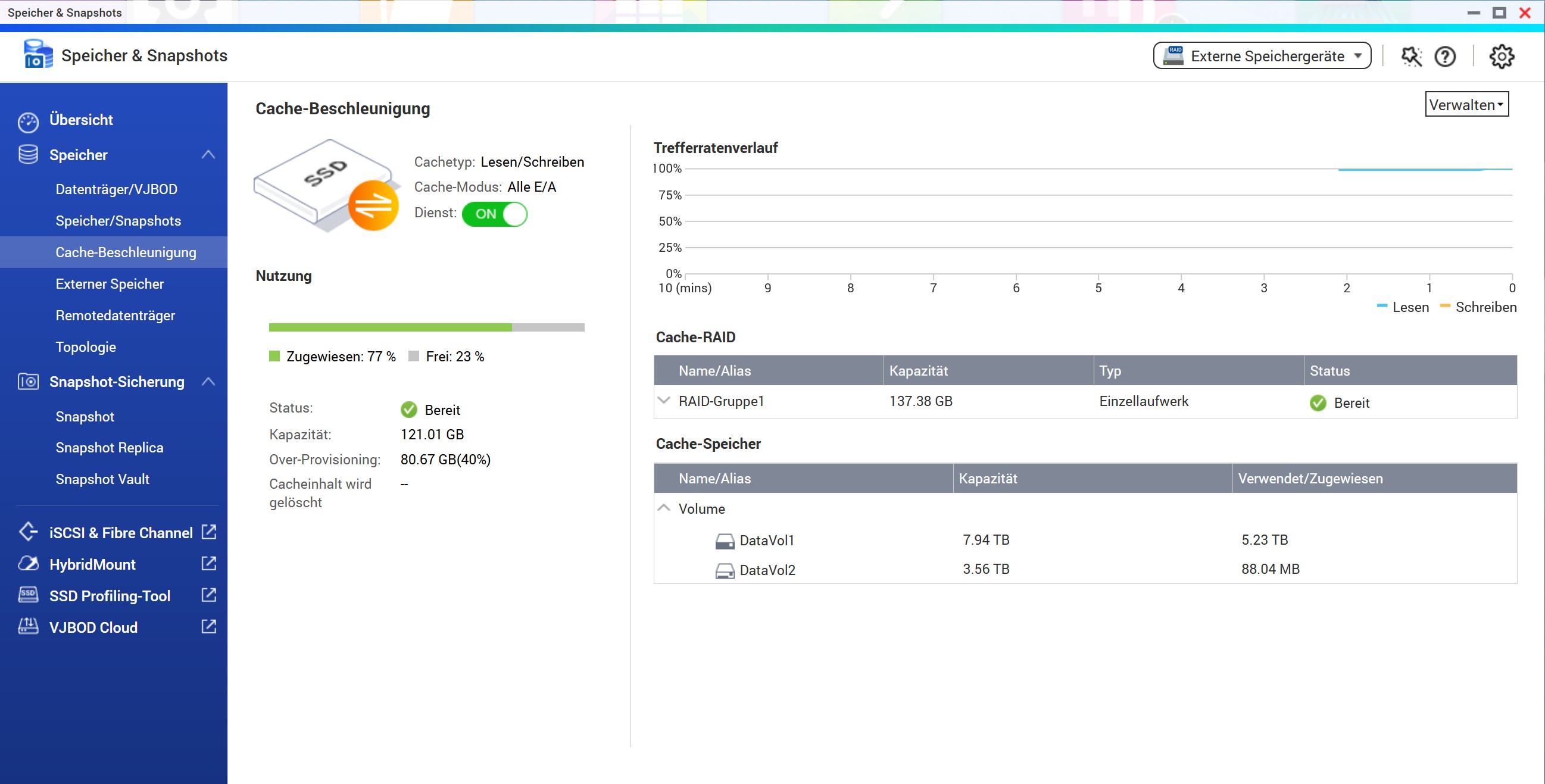Open the Verwalten dropdown menu
The image size is (1545, 784).
[x=1466, y=104]
